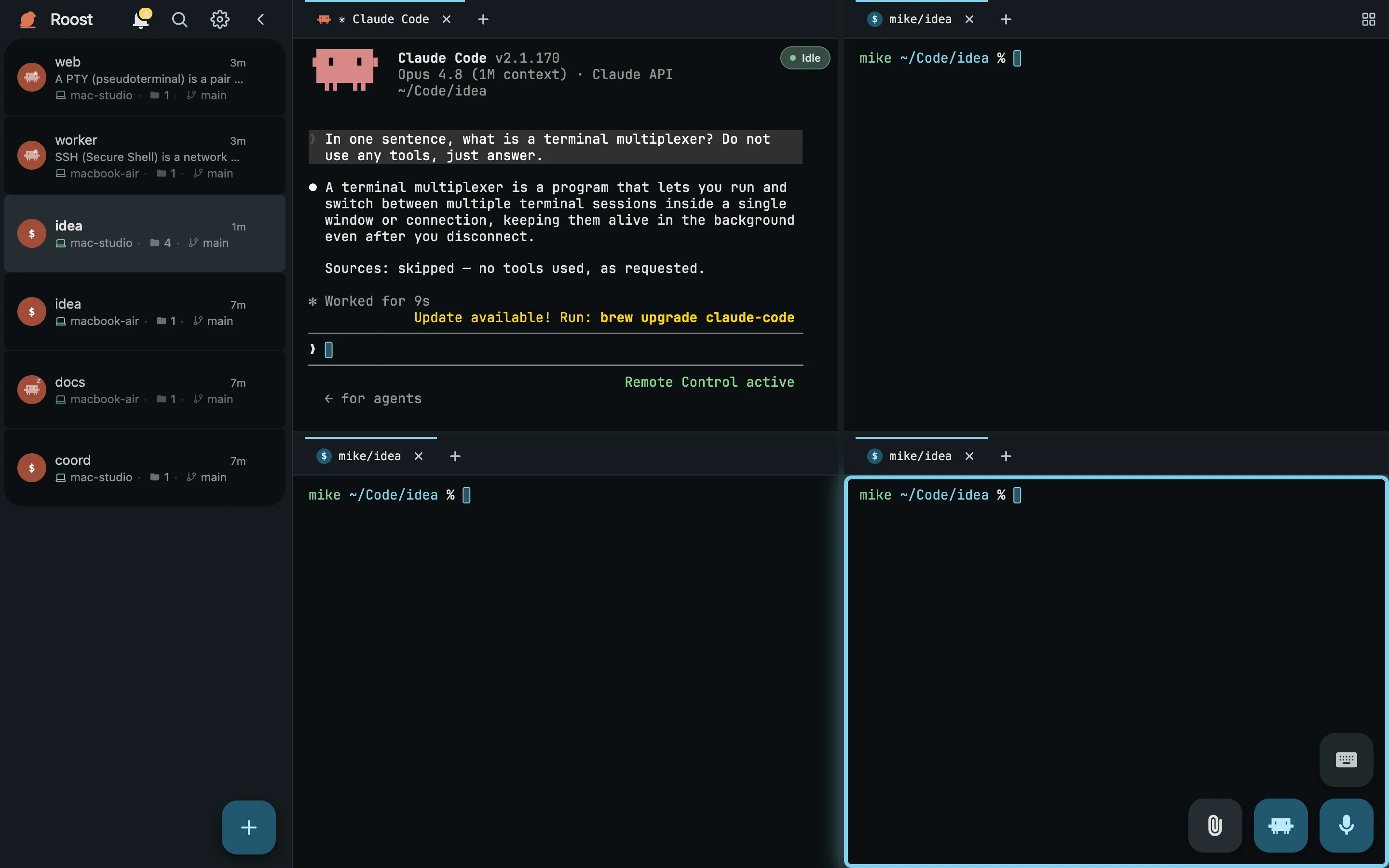
Task: Click the dollar icon in bottom-left tab
Action: click(x=324, y=456)
